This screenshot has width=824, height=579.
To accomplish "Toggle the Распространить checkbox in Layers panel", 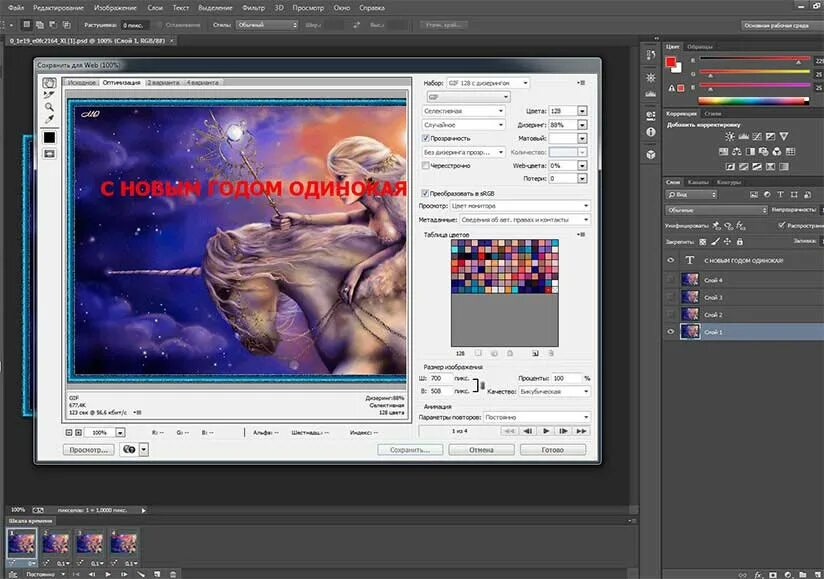I will coord(781,225).
